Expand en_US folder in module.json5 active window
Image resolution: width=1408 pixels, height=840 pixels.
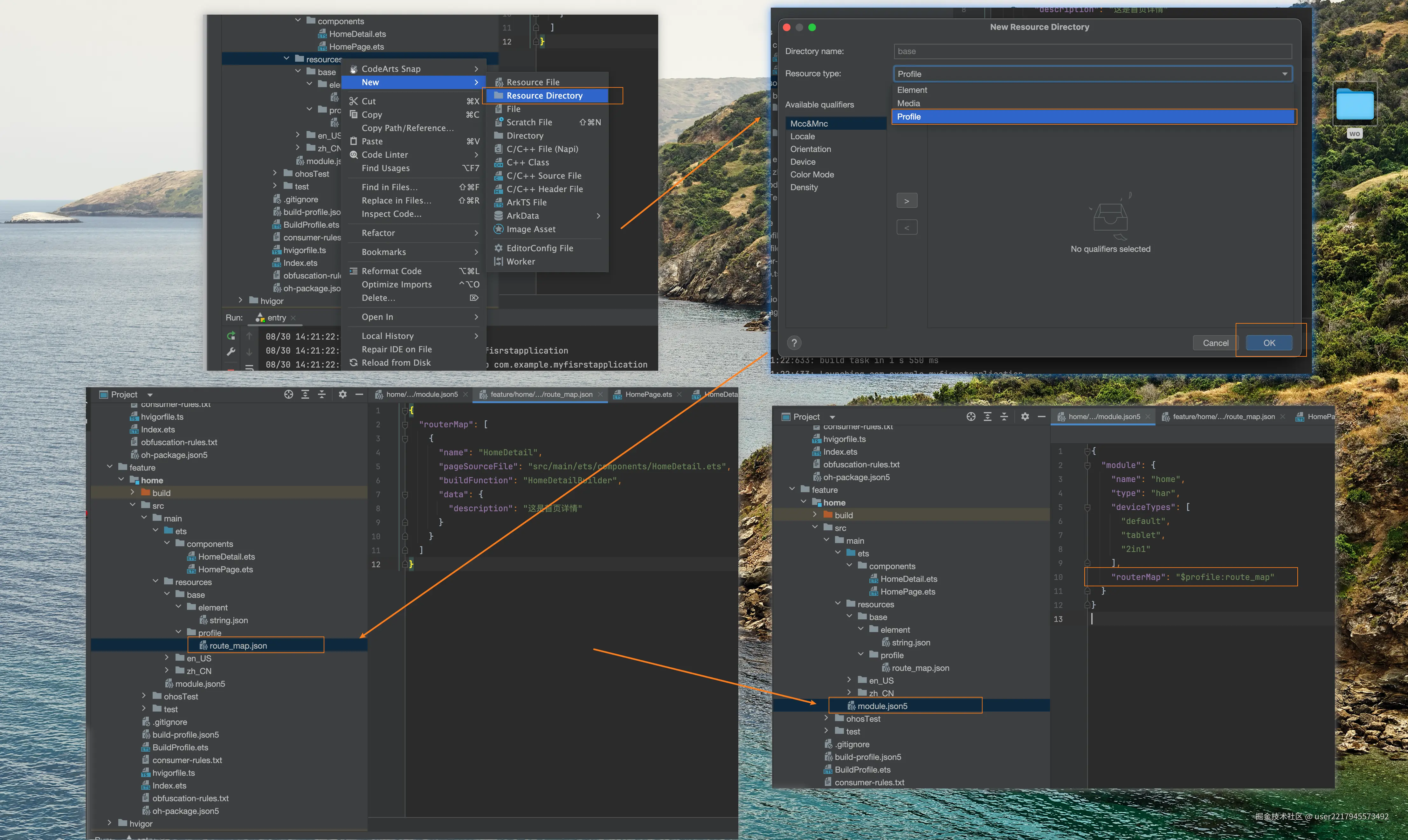(849, 680)
